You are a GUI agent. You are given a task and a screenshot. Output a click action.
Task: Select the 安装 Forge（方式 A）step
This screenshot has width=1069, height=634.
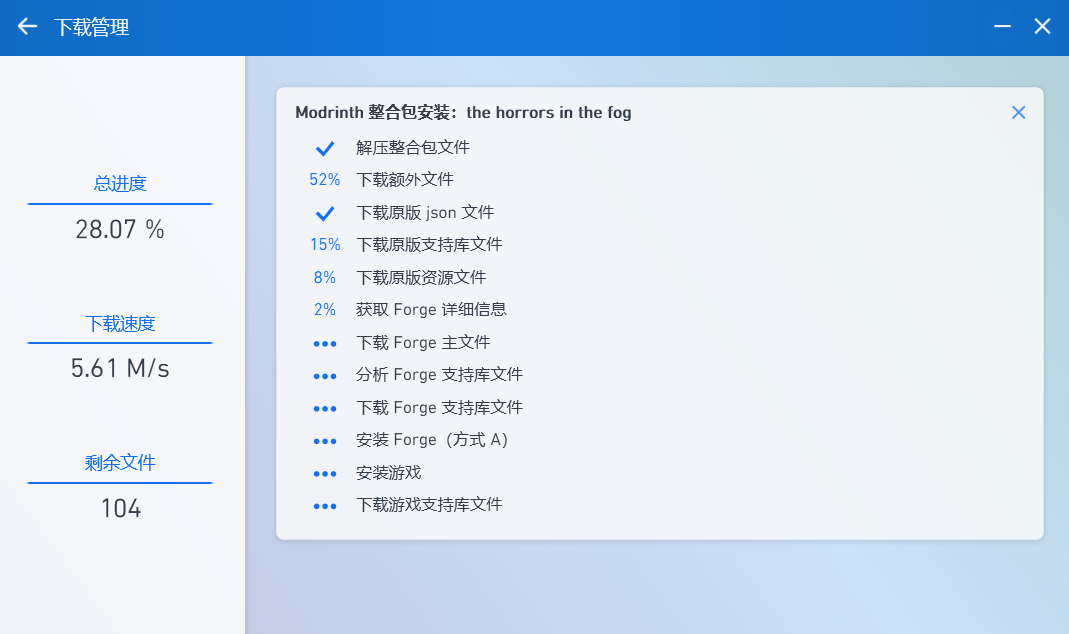pos(432,440)
